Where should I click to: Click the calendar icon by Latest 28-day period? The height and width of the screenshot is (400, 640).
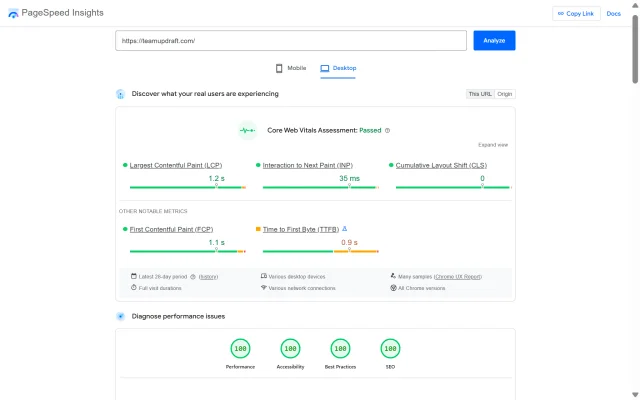point(133,276)
